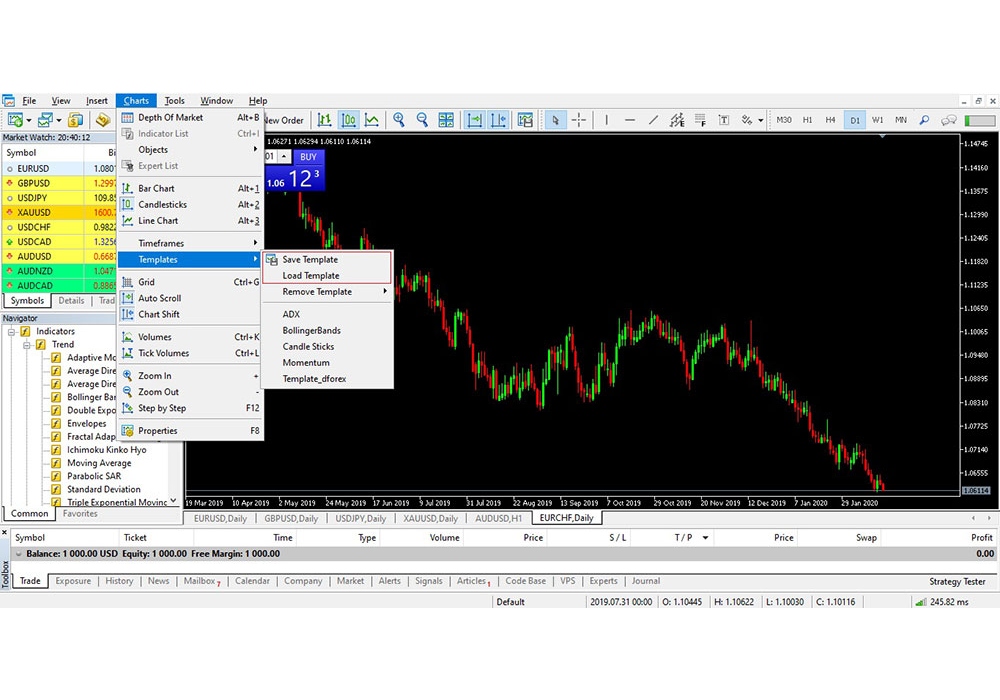The width and height of the screenshot is (1000, 700).
Task: Switch to MN timeframe
Action: click(901, 120)
